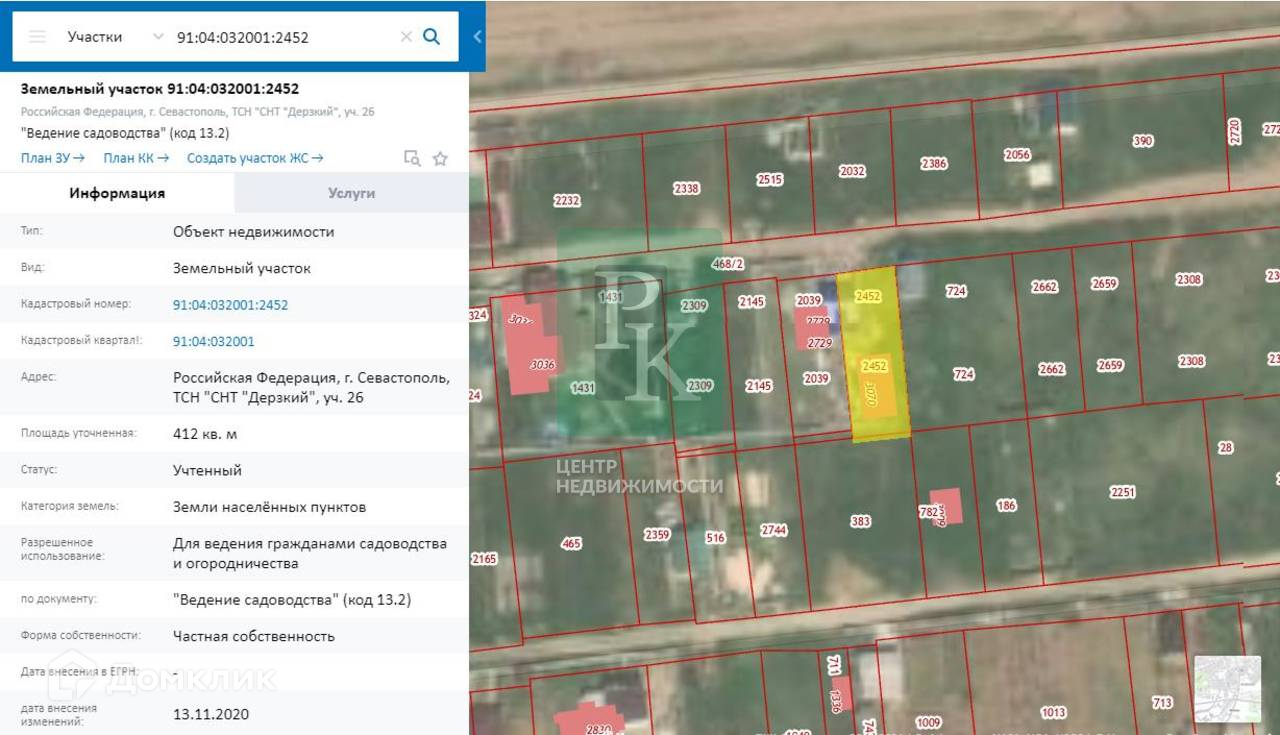Click parcel 2251 on the map
Screen dimensions: 1280x735
1122,492
